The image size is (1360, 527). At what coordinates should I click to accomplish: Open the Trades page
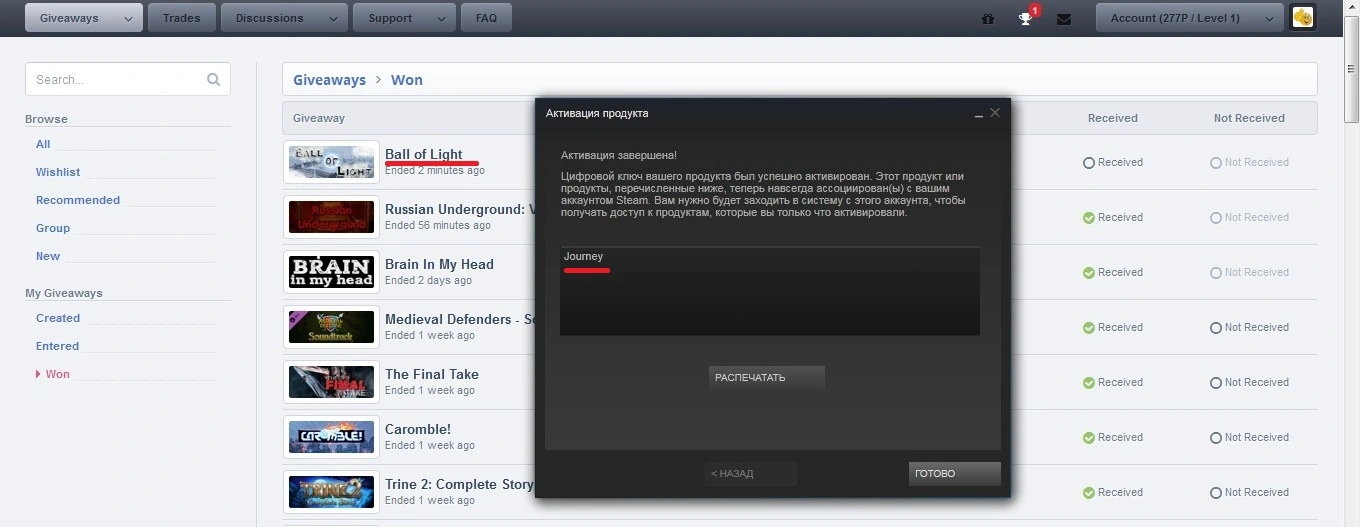coord(181,18)
